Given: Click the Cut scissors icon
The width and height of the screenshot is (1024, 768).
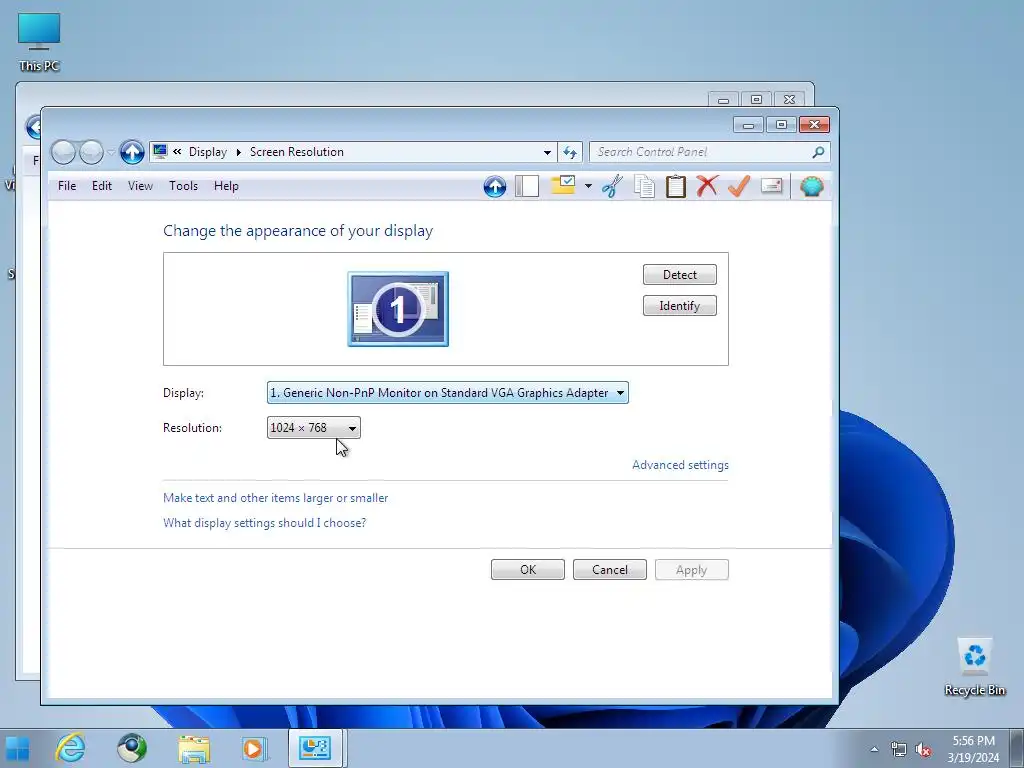Looking at the screenshot, I should [x=612, y=187].
